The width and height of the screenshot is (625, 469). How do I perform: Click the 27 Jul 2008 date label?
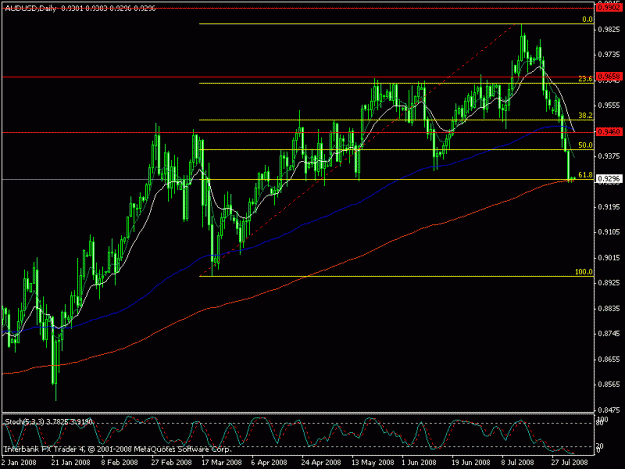[570, 462]
